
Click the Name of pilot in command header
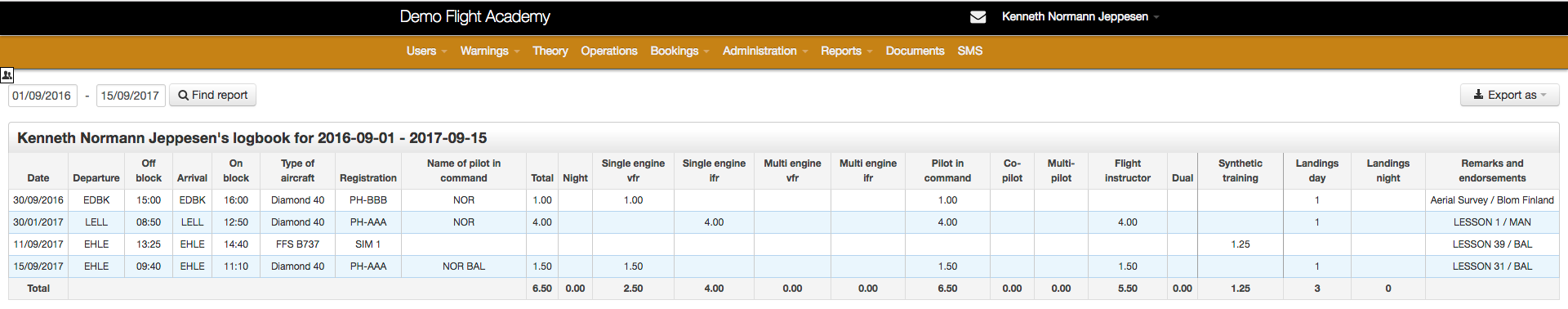464,171
